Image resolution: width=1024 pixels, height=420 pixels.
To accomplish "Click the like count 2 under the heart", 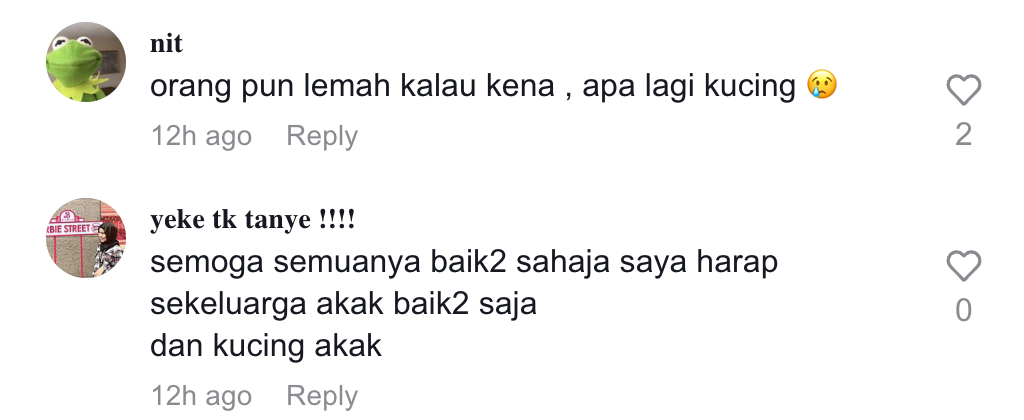I will click(x=963, y=135).
